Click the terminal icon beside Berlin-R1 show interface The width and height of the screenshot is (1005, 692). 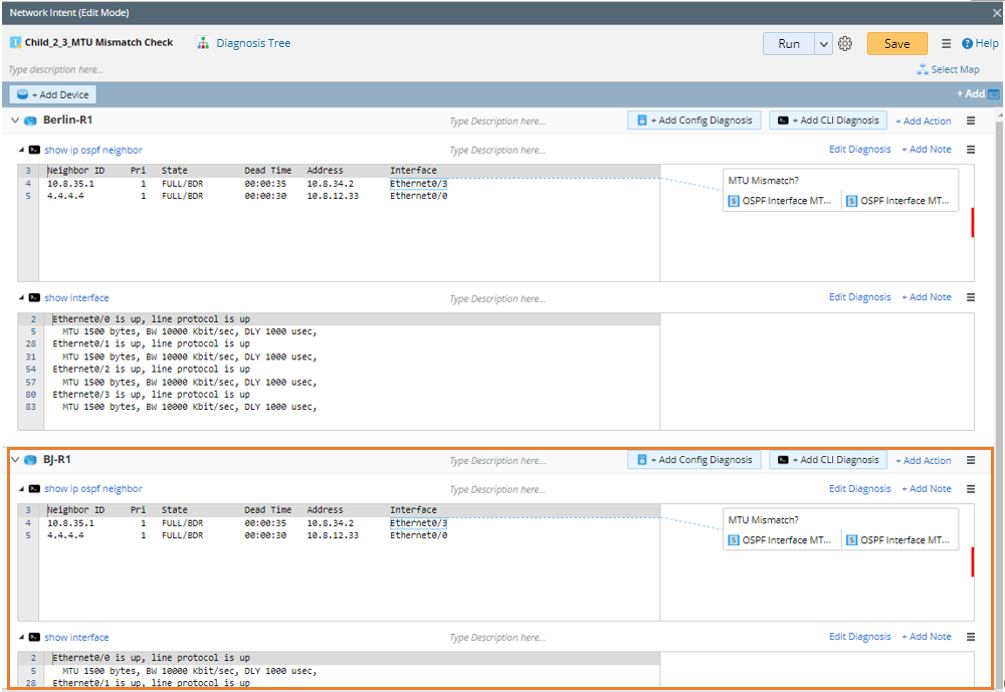[35, 298]
